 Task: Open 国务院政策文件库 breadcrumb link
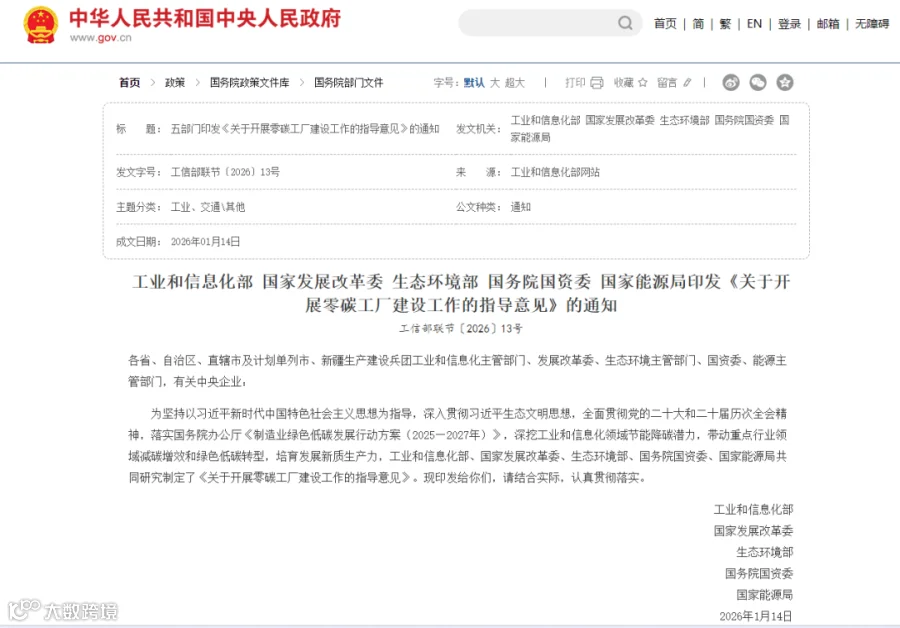point(249,83)
